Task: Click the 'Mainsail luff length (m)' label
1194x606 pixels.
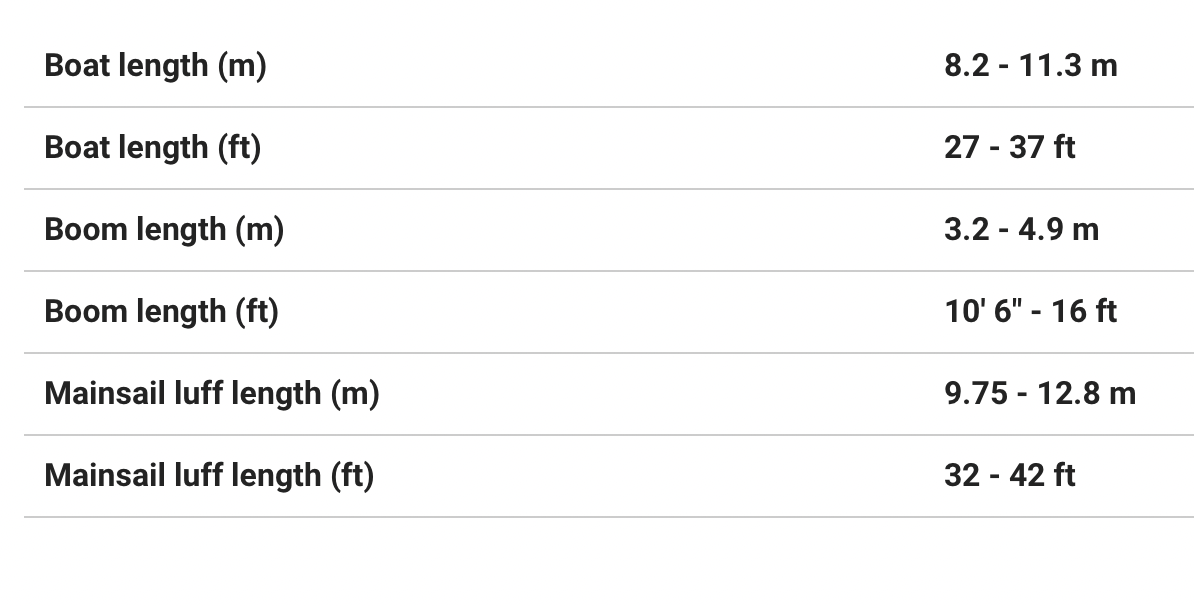Action: pos(212,394)
